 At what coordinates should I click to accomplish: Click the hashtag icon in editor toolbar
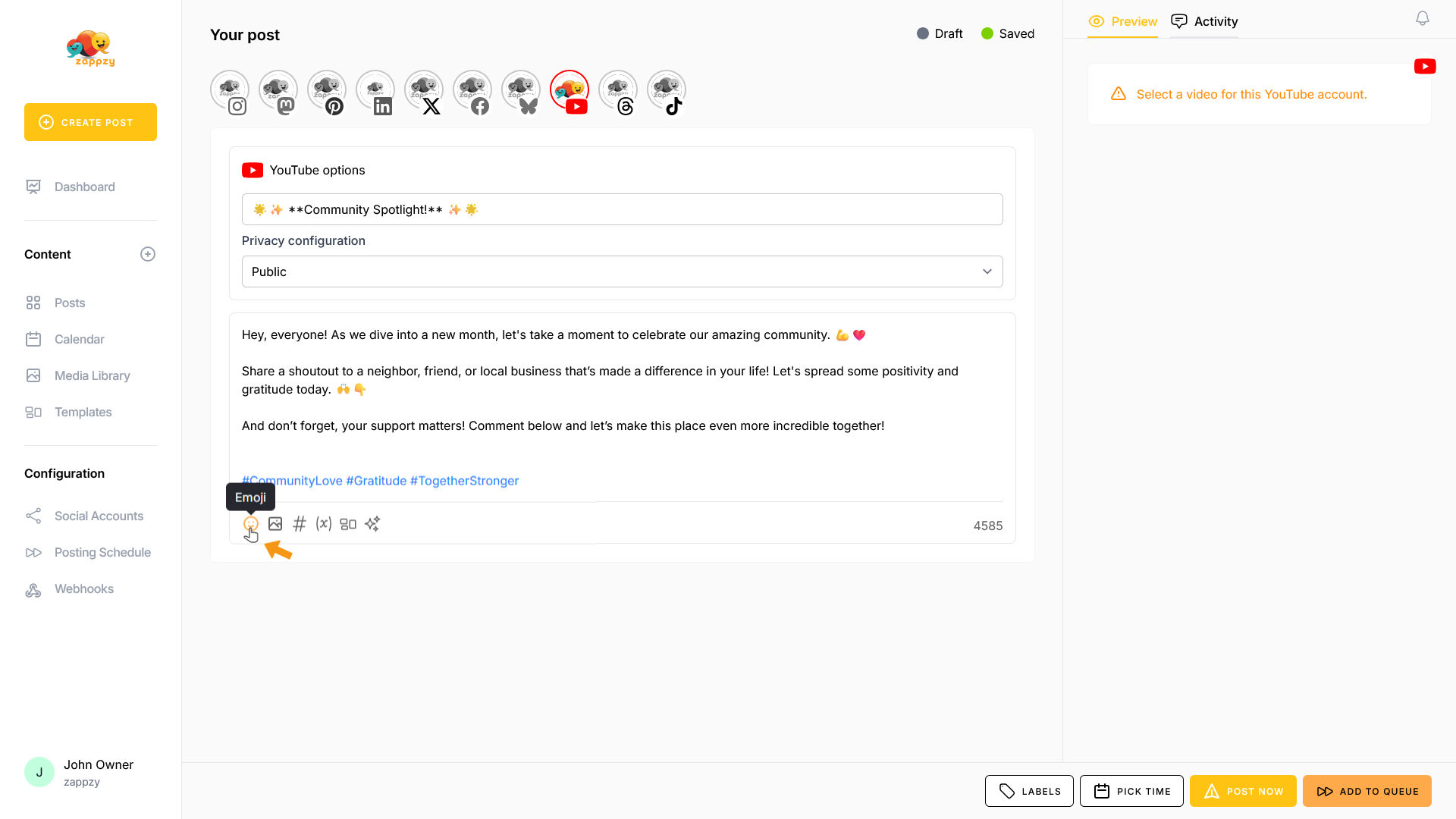pos(300,524)
